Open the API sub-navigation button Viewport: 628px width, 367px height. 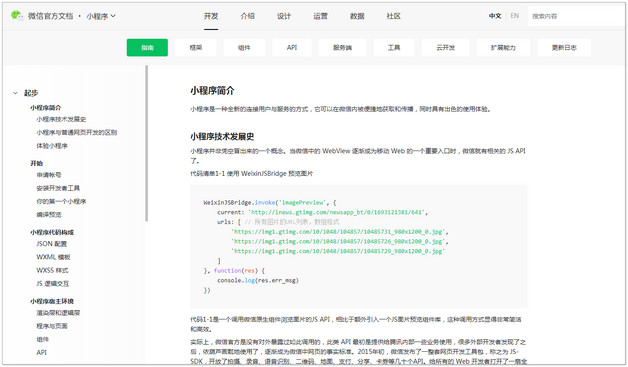(292, 48)
